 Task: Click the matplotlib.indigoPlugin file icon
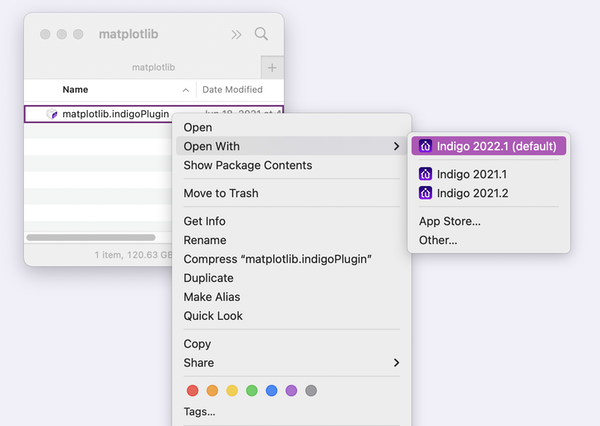pyautogui.click(x=52, y=114)
